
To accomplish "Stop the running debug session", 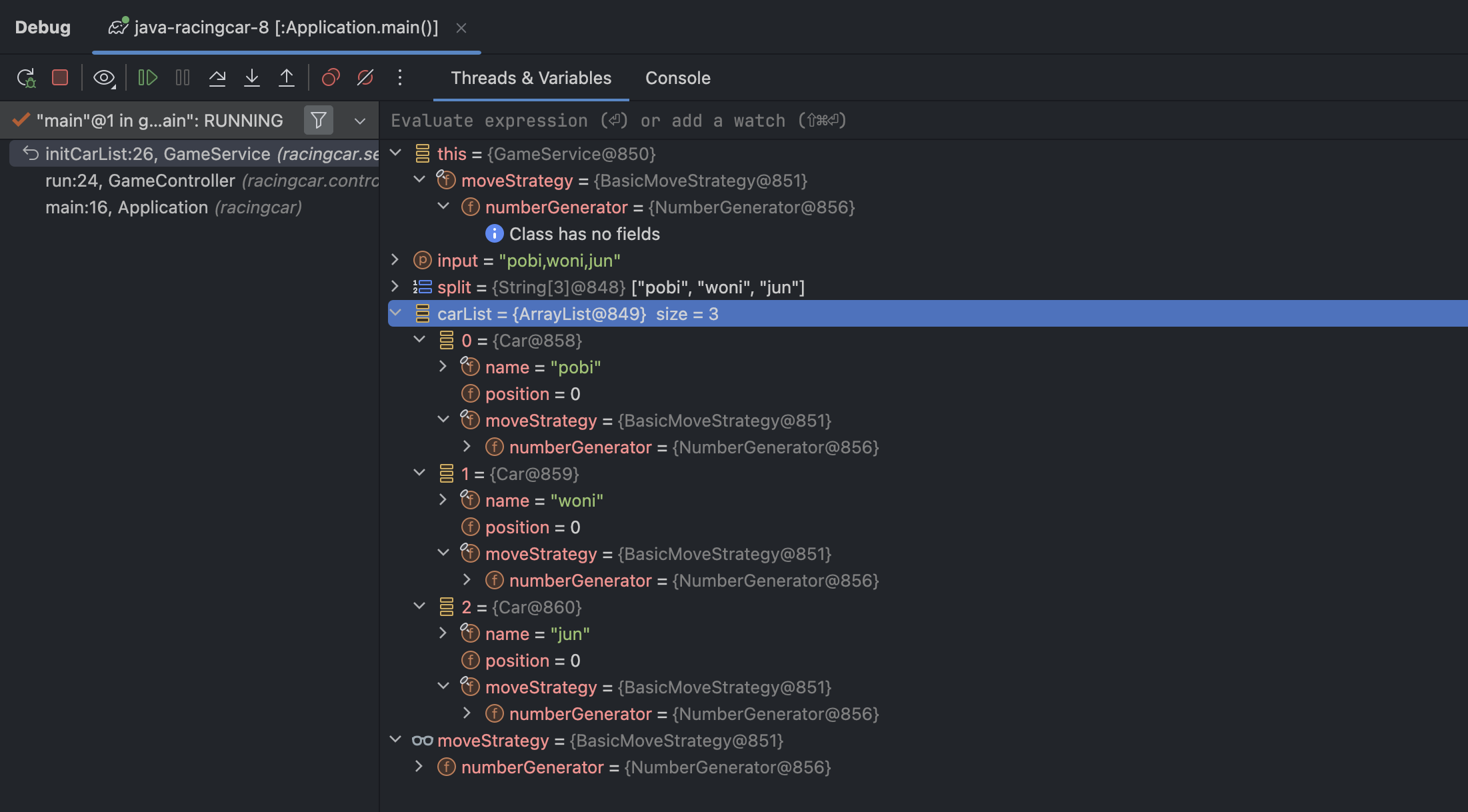I will 60,78.
